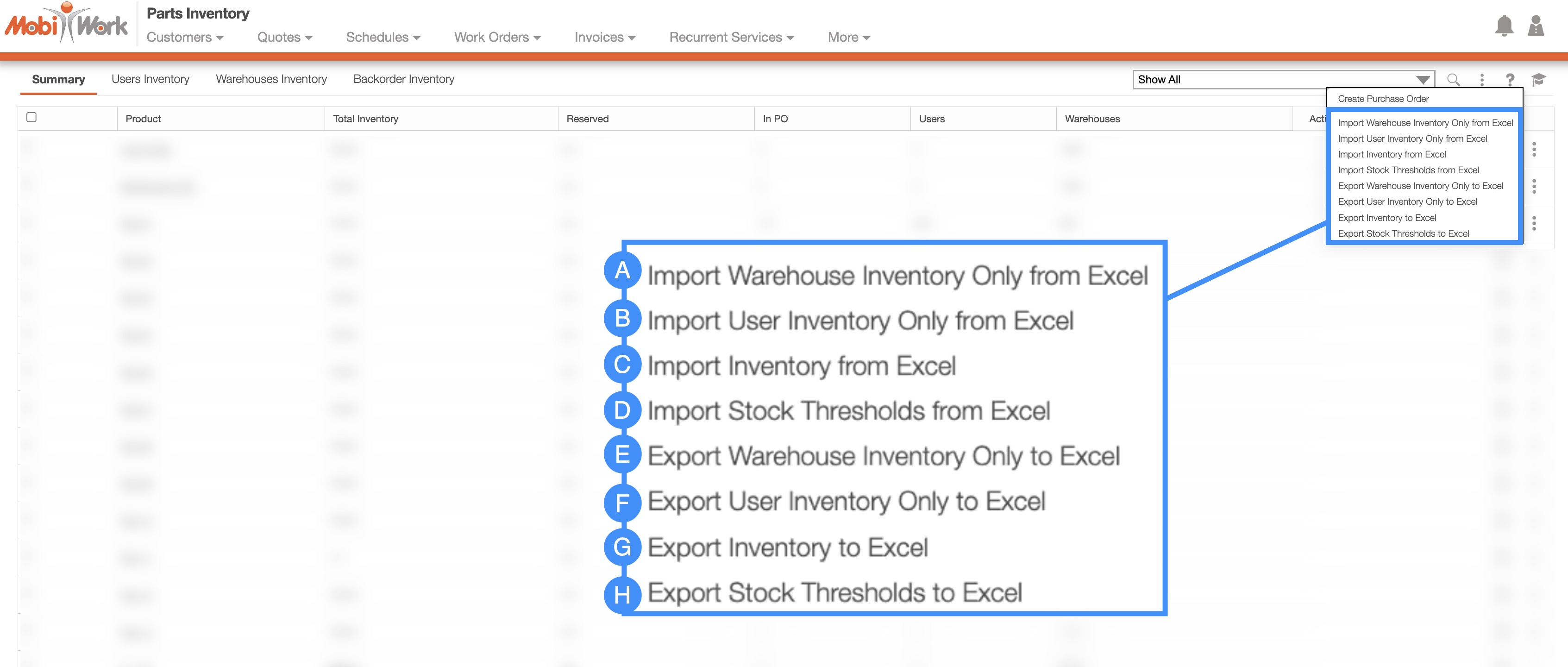Expand the Work Orders menu
The width and height of the screenshot is (1568, 667).
click(x=497, y=38)
